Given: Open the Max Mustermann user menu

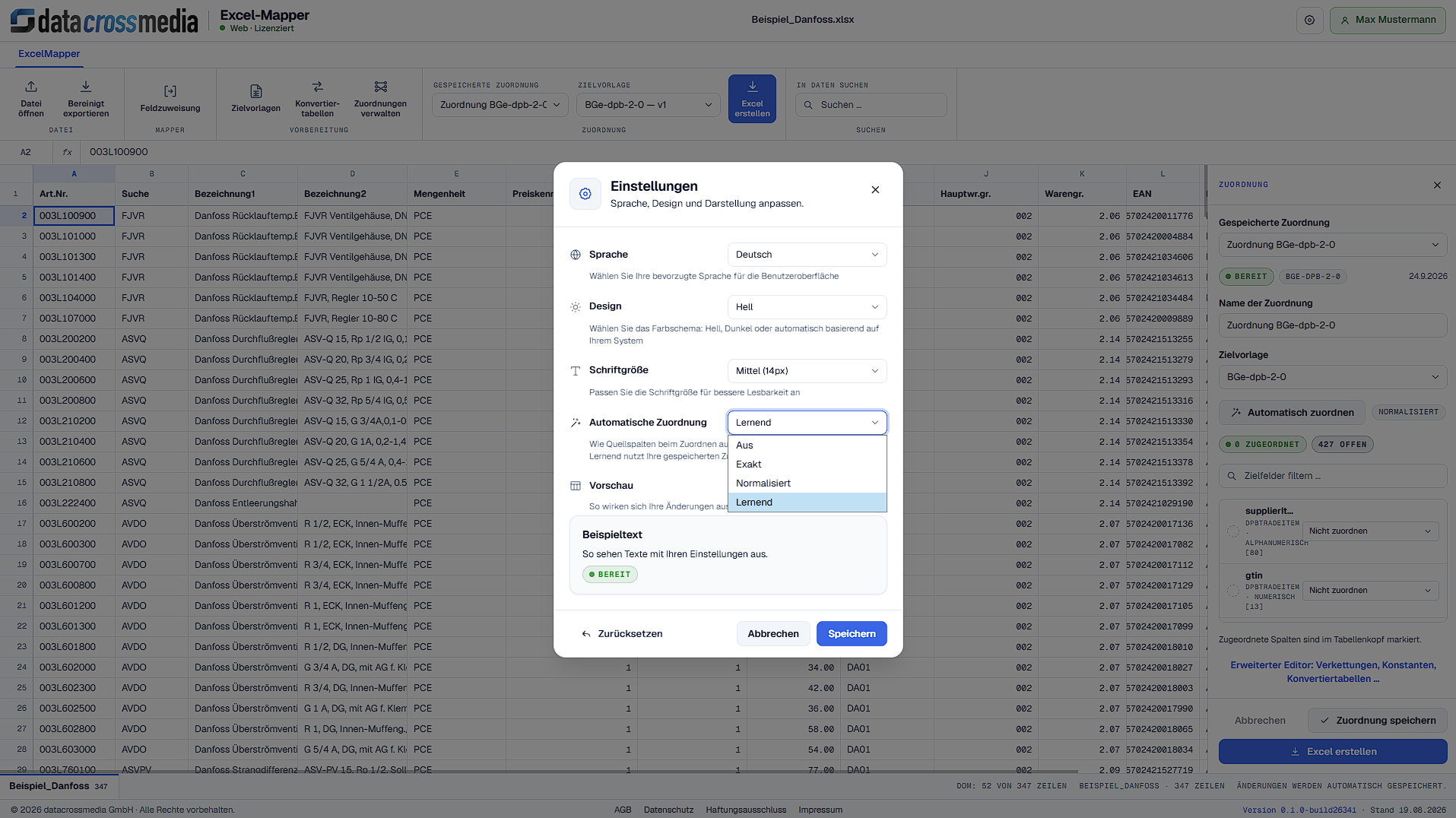Looking at the screenshot, I should coord(1388,21).
